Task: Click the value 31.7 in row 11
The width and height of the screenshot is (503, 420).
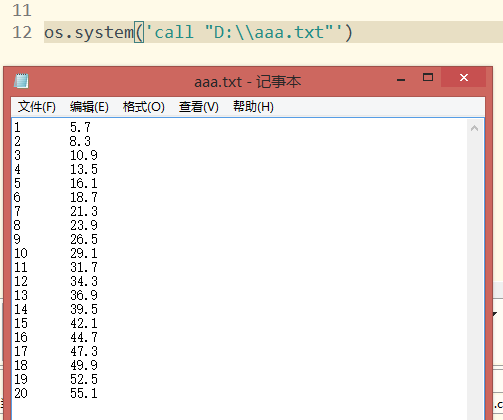Action: [x=84, y=267]
